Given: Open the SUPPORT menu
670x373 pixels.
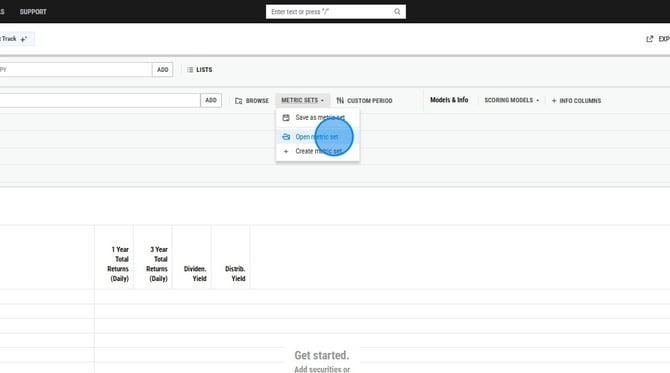Looking at the screenshot, I should [x=33, y=12].
